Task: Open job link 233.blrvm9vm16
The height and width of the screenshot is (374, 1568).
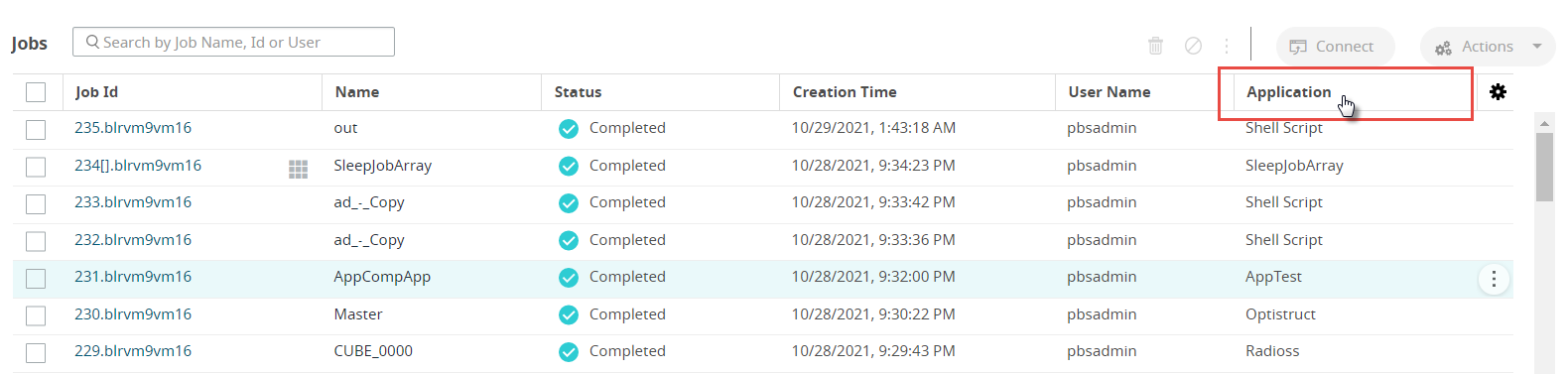Action: (x=133, y=202)
